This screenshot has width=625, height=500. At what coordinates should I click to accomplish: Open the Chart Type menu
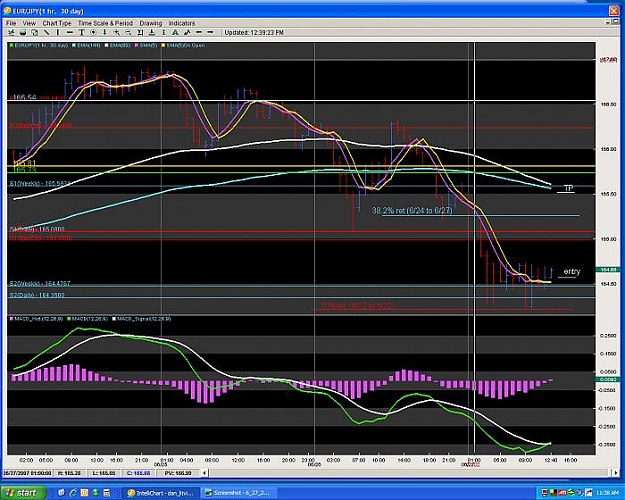[x=57, y=23]
